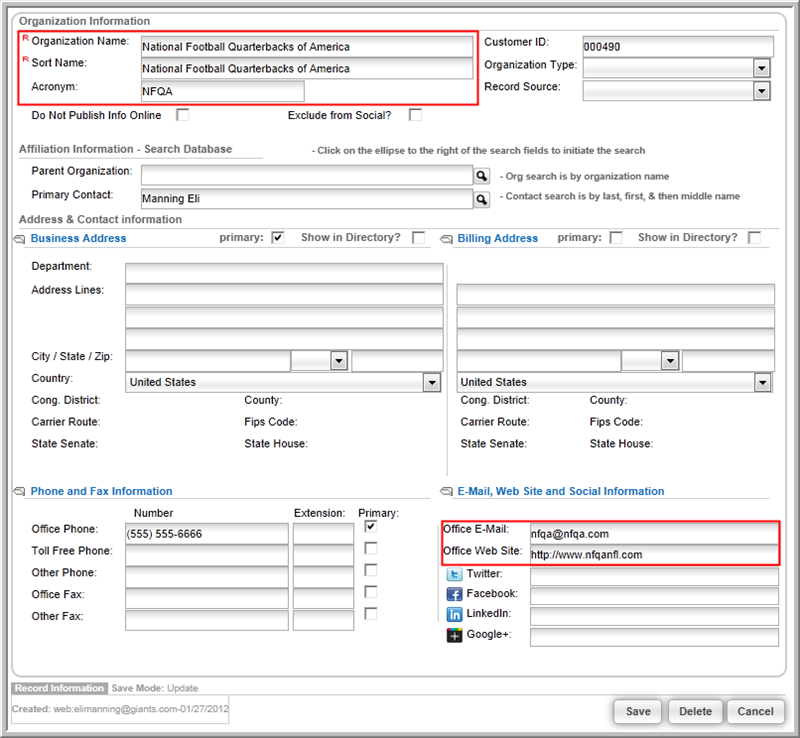Open Billing Address state dropdown
The height and width of the screenshot is (738, 800).
(x=670, y=361)
